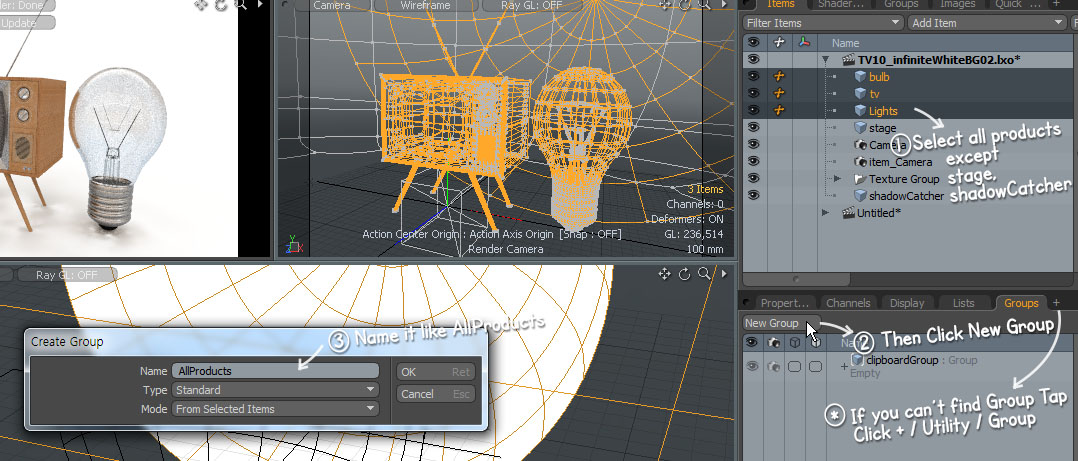Image resolution: width=1078 pixels, height=461 pixels.
Task: Click the item_Camera camera icon
Action: coord(859,162)
